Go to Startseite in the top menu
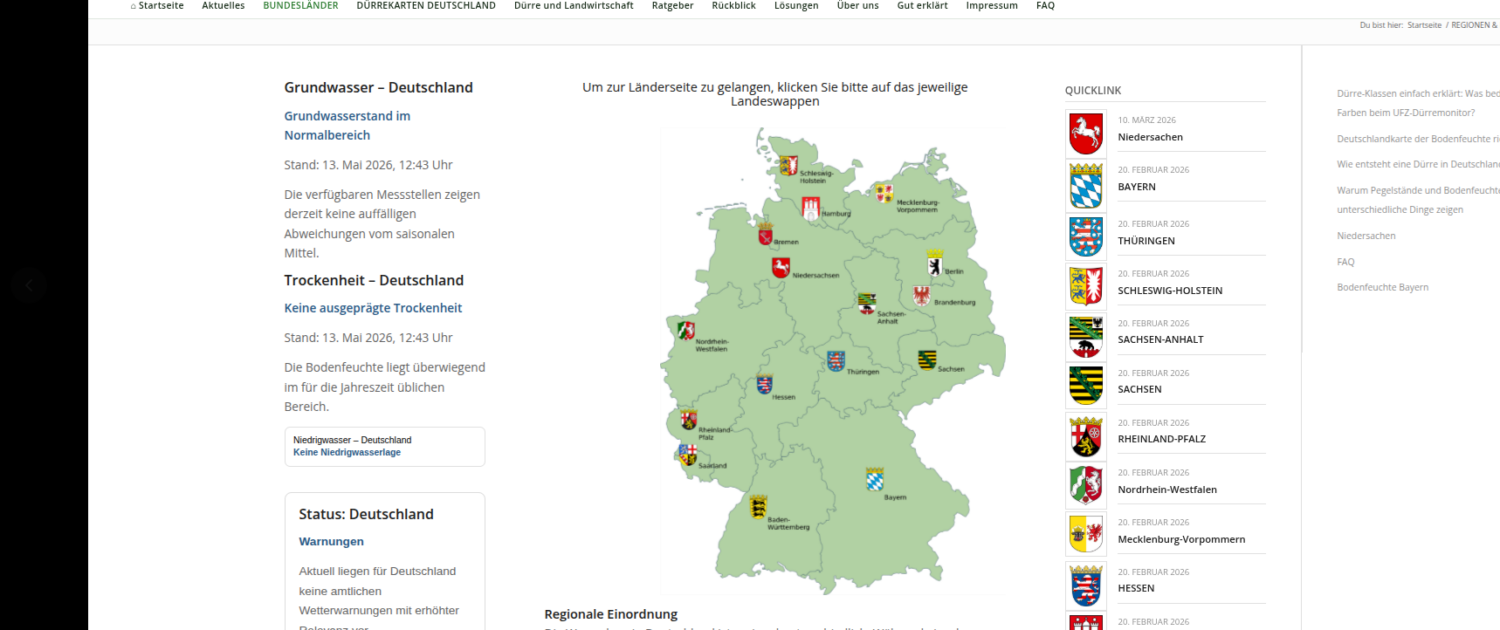1500x630 pixels. (x=157, y=6)
